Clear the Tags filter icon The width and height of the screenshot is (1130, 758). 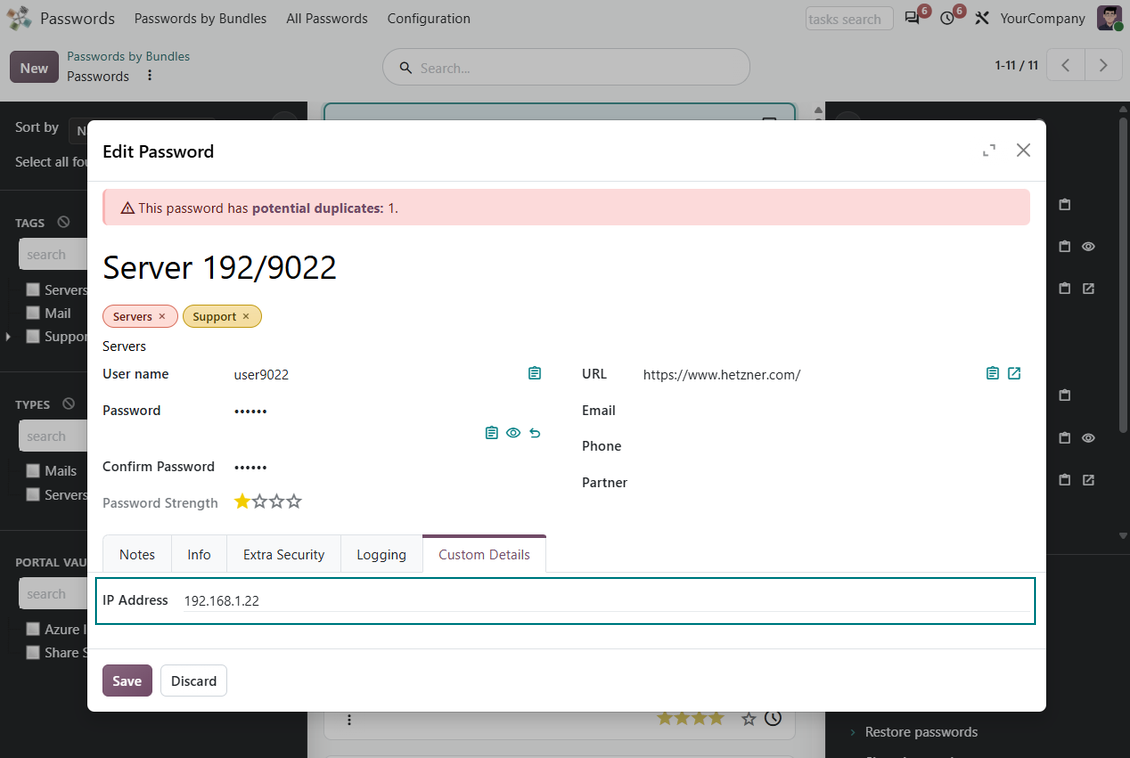63,222
